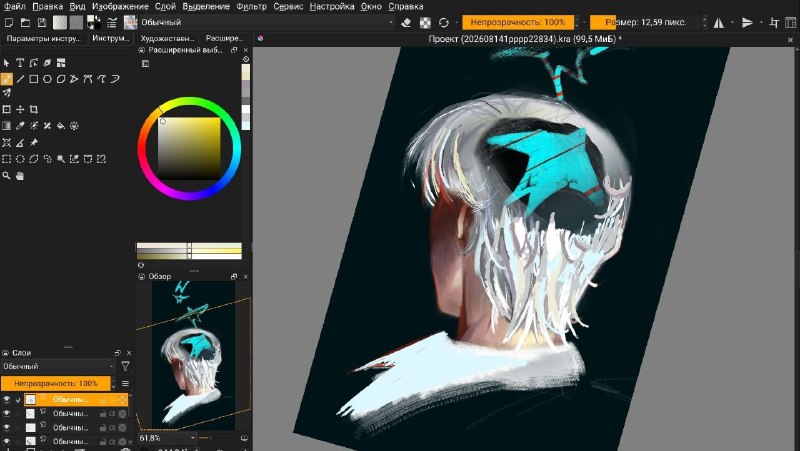
Task: Open the layer blending mode dropdown
Action: point(58,366)
